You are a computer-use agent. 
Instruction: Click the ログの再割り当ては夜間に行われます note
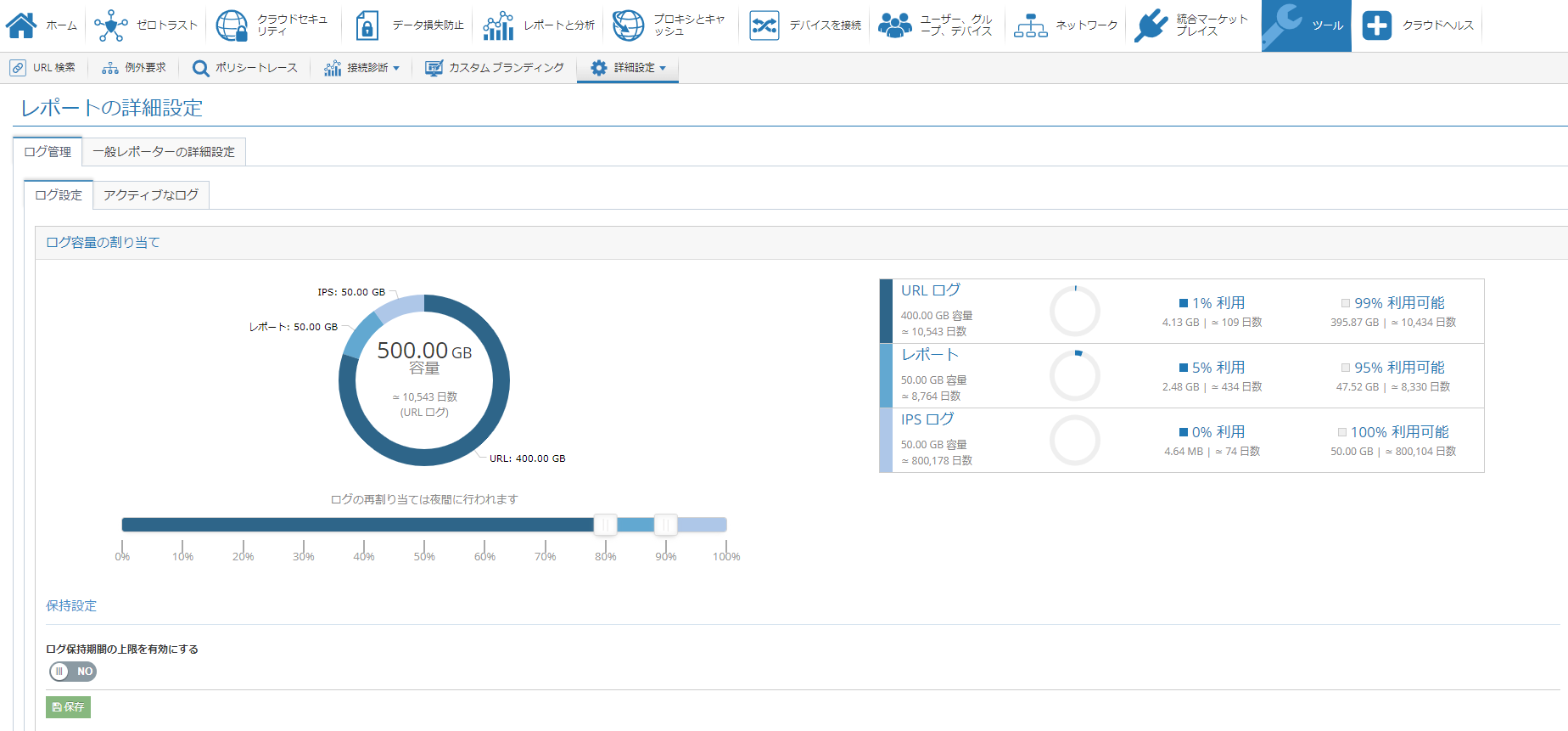[x=424, y=500]
